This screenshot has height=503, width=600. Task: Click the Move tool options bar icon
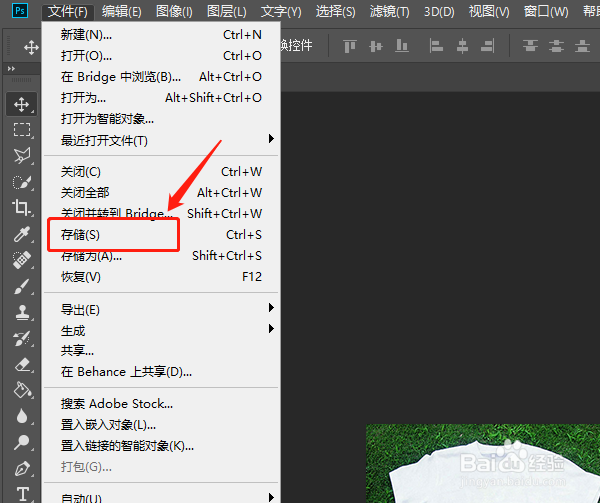(31, 48)
